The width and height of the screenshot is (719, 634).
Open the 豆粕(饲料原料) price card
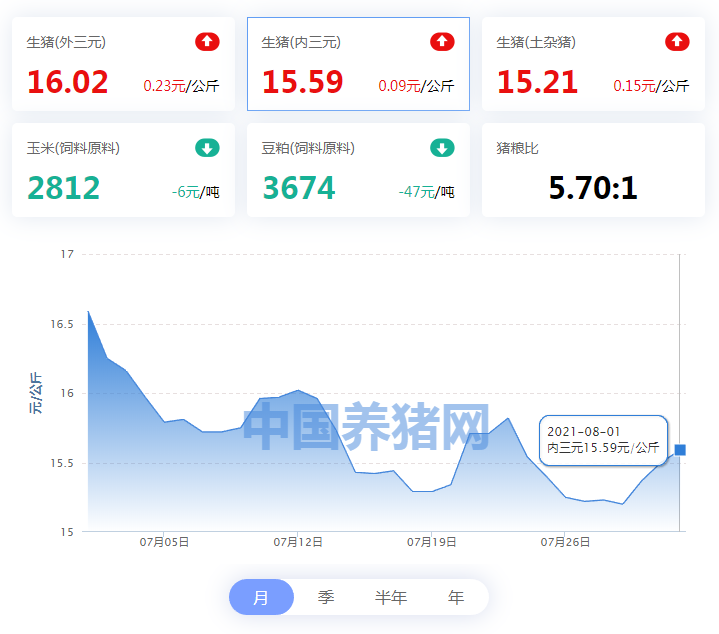point(358,170)
